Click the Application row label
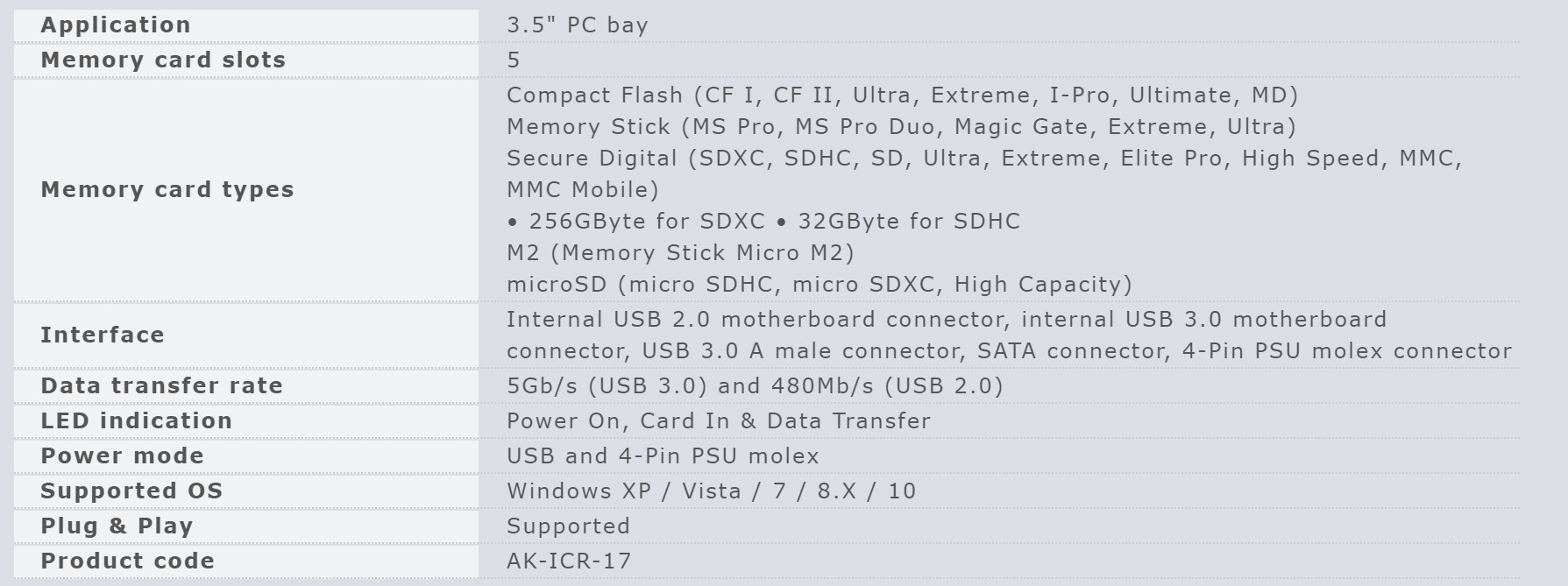 tap(116, 25)
